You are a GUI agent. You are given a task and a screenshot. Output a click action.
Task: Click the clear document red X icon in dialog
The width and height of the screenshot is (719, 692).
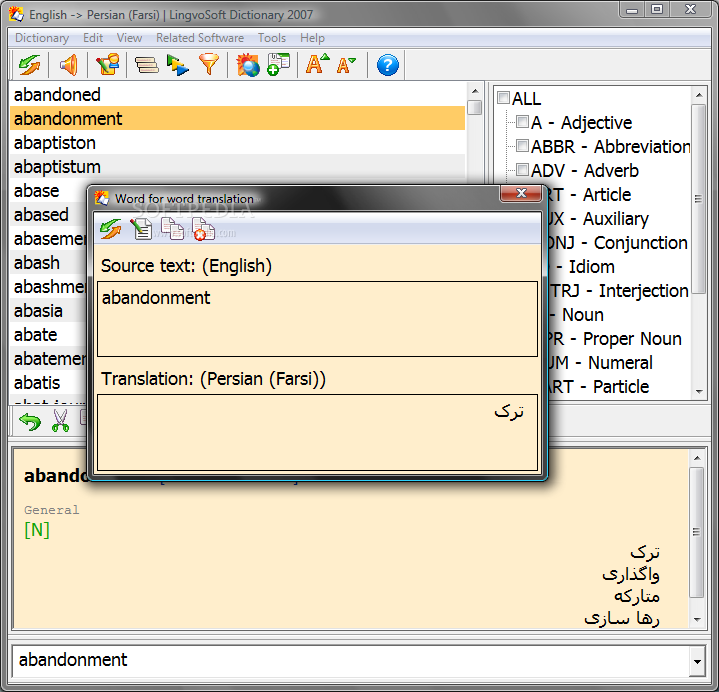(x=203, y=228)
